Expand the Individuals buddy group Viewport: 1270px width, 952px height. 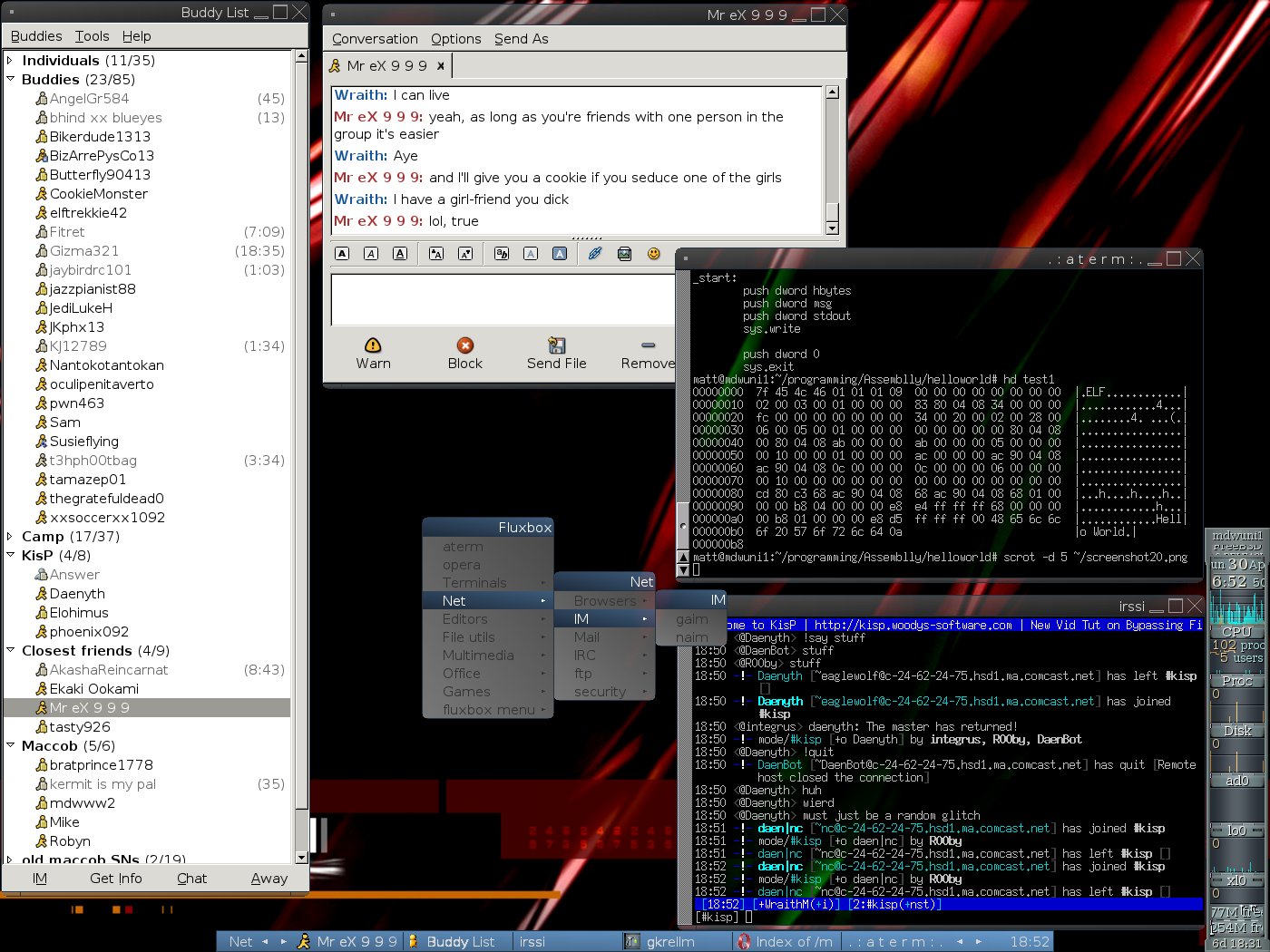pyautogui.click(x=10, y=61)
